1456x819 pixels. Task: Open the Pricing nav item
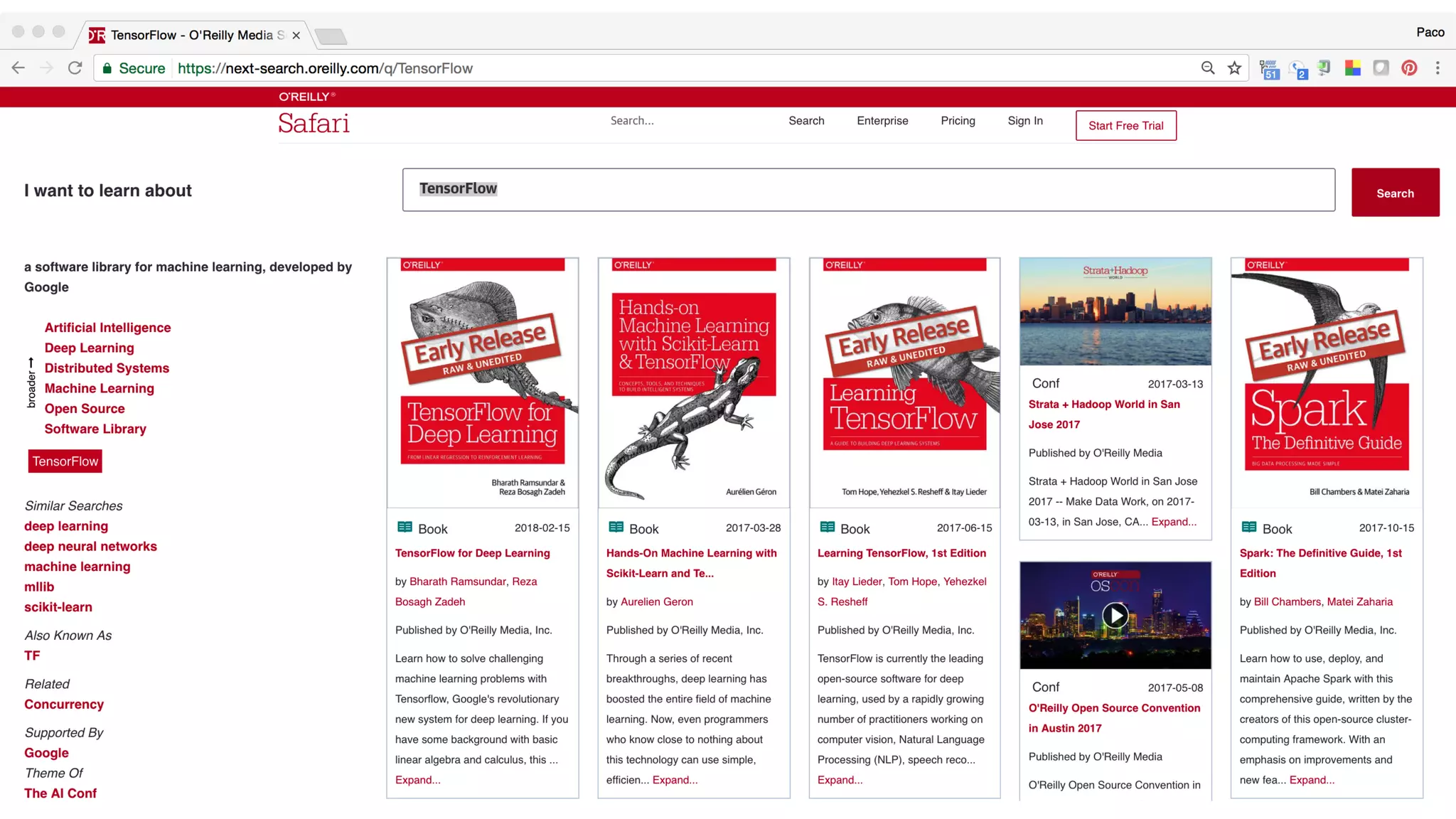[x=958, y=121]
